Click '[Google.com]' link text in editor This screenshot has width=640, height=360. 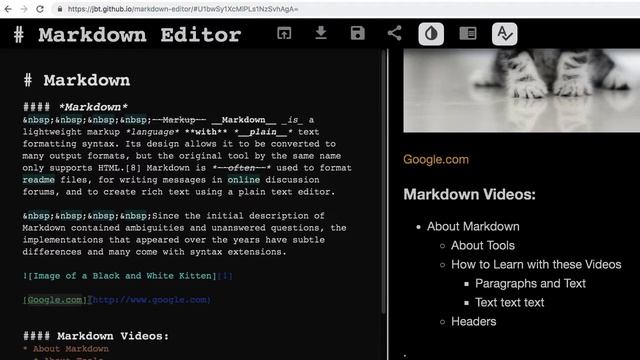[x=55, y=300]
